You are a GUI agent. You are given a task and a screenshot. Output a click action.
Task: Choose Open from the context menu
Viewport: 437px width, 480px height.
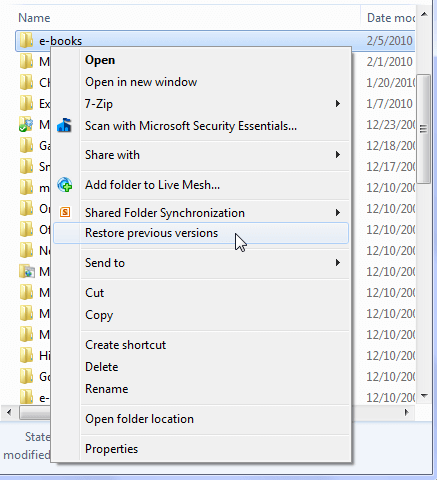tap(201, 60)
